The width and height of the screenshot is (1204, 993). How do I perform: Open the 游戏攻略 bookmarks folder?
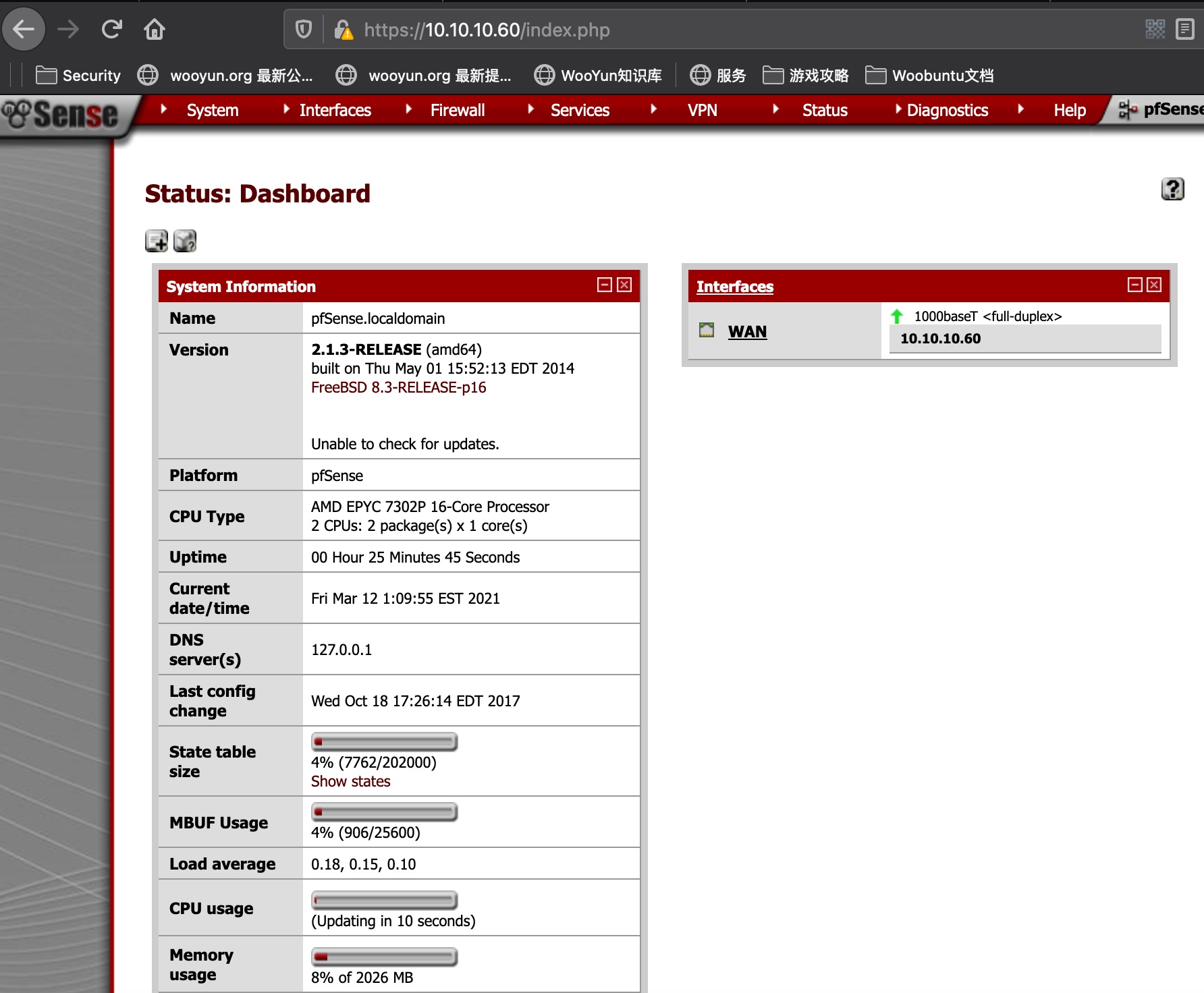[806, 75]
